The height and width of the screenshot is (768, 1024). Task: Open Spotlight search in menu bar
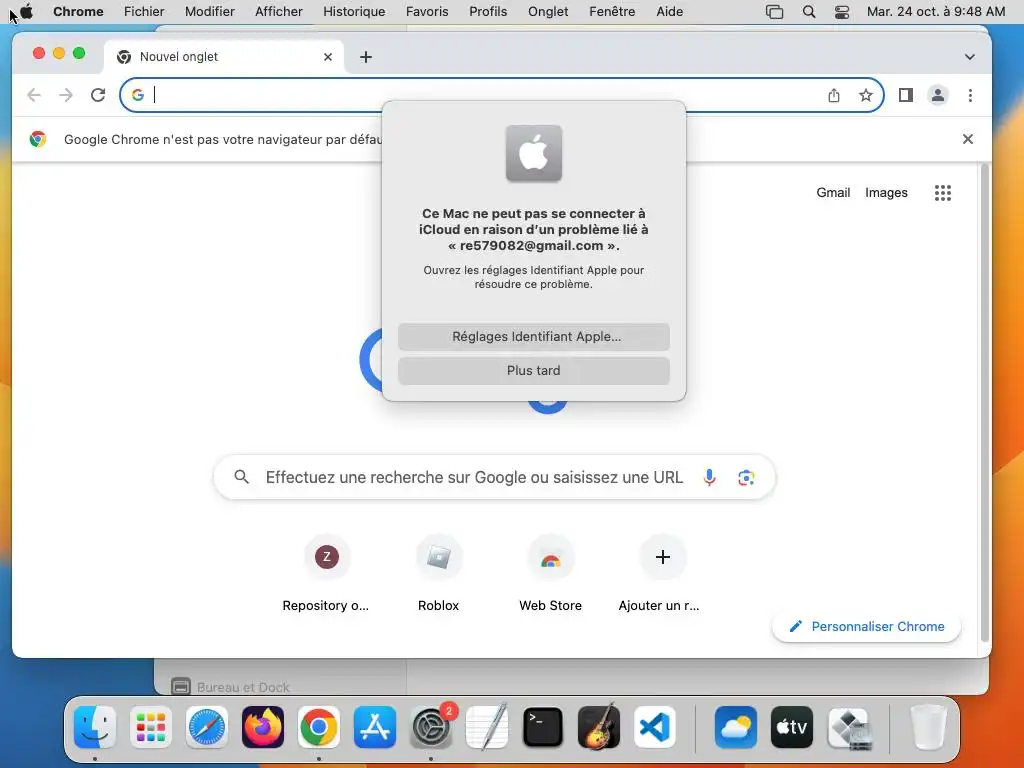808,12
